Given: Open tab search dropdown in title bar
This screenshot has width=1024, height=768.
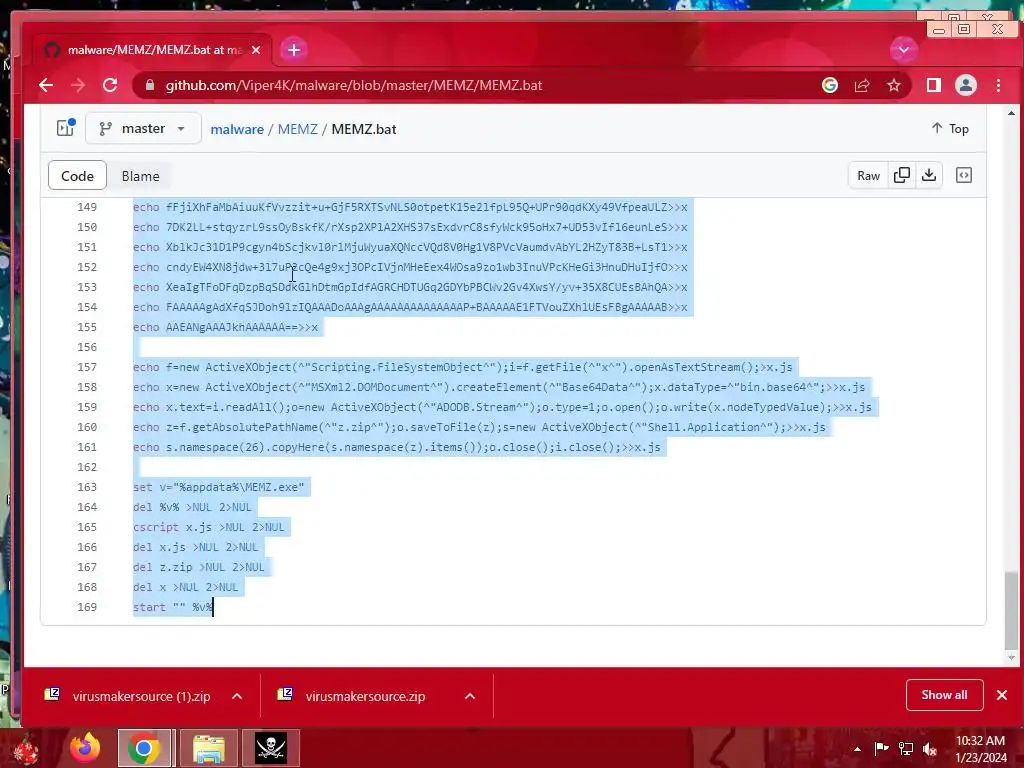Looking at the screenshot, I should click(904, 50).
